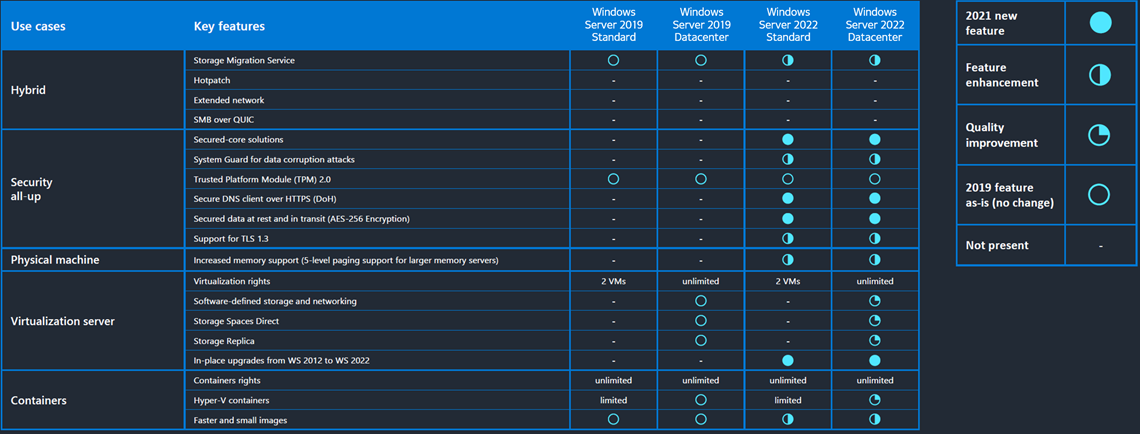
Task: Select the Windows Server 2022 Standard header
Action: (787, 24)
